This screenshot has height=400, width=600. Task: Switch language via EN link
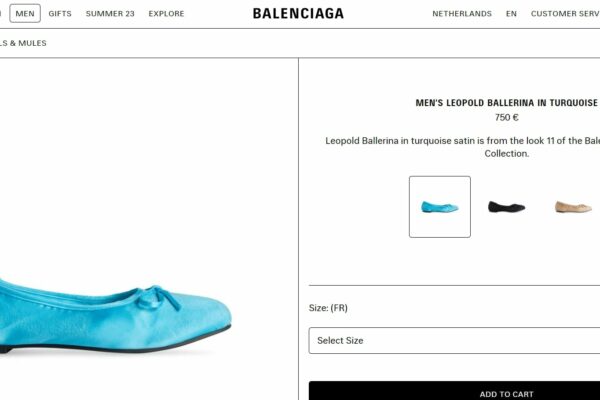tap(511, 13)
